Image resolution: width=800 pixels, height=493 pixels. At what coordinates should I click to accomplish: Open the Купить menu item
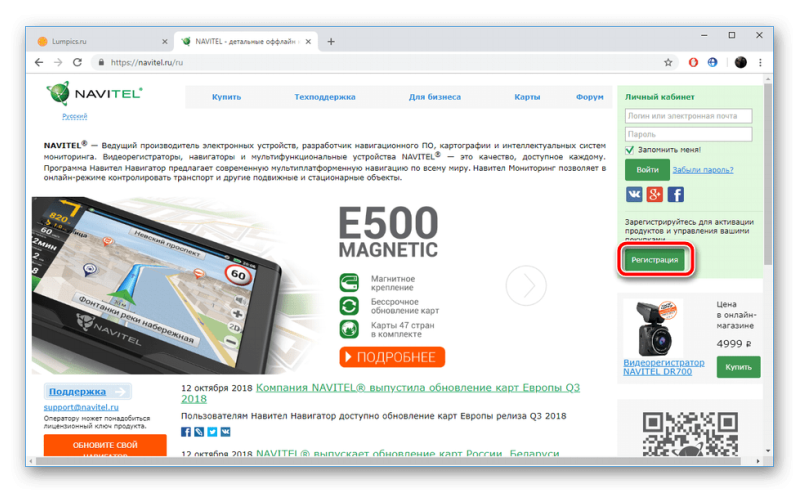coord(227,97)
